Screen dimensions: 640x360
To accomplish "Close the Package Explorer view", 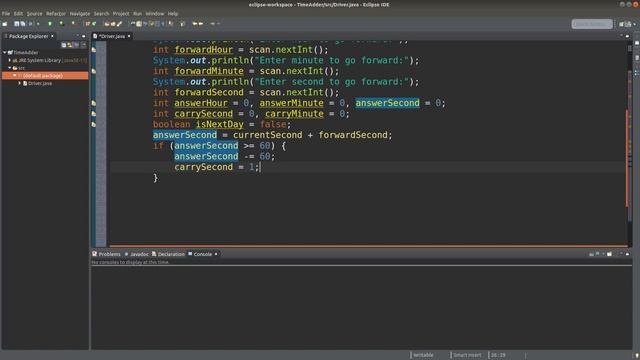I will click(x=52, y=36).
